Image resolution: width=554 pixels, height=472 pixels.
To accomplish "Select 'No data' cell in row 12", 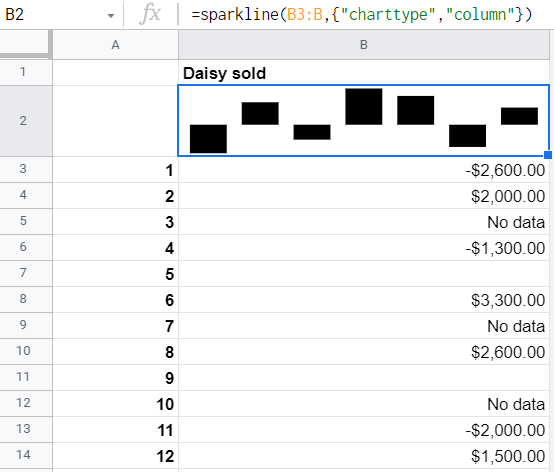I will pos(364,403).
